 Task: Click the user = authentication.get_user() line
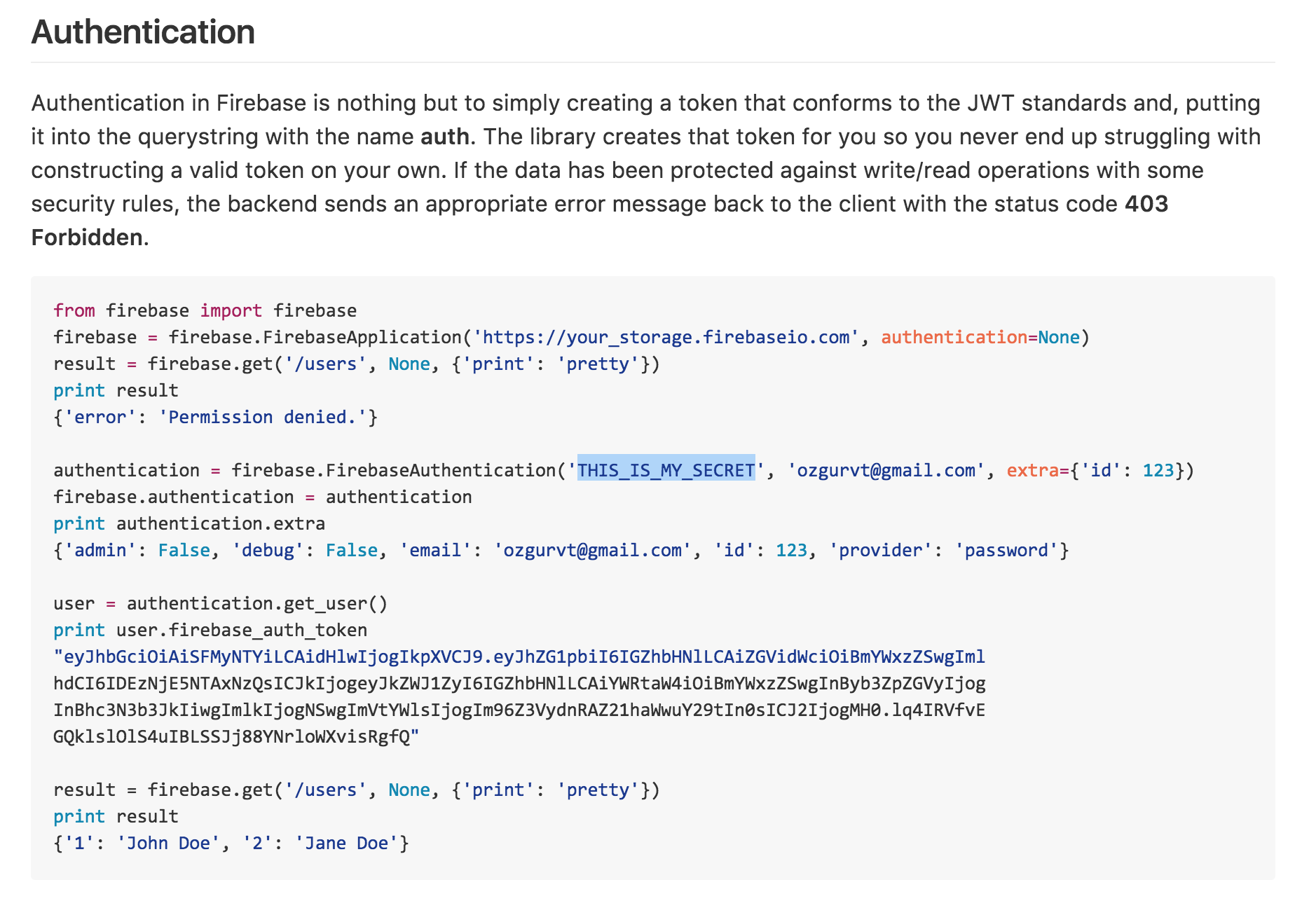221,604
